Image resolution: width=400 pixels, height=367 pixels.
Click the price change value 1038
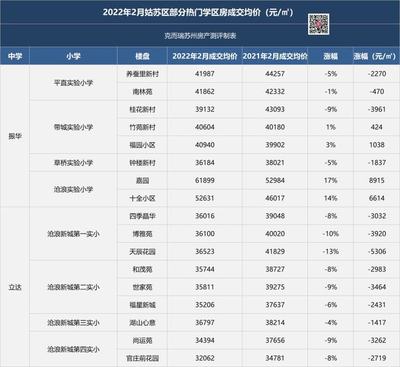click(377, 145)
